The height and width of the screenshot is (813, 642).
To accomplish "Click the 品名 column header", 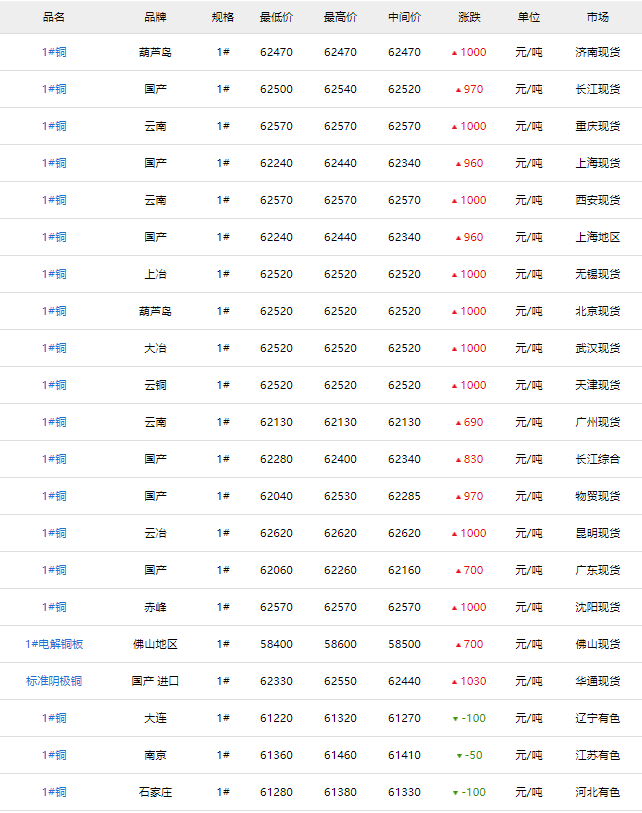I will tap(54, 17).
